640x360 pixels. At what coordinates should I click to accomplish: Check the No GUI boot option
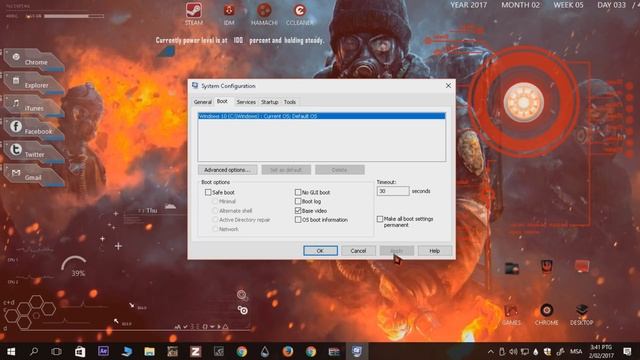pos(298,192)
